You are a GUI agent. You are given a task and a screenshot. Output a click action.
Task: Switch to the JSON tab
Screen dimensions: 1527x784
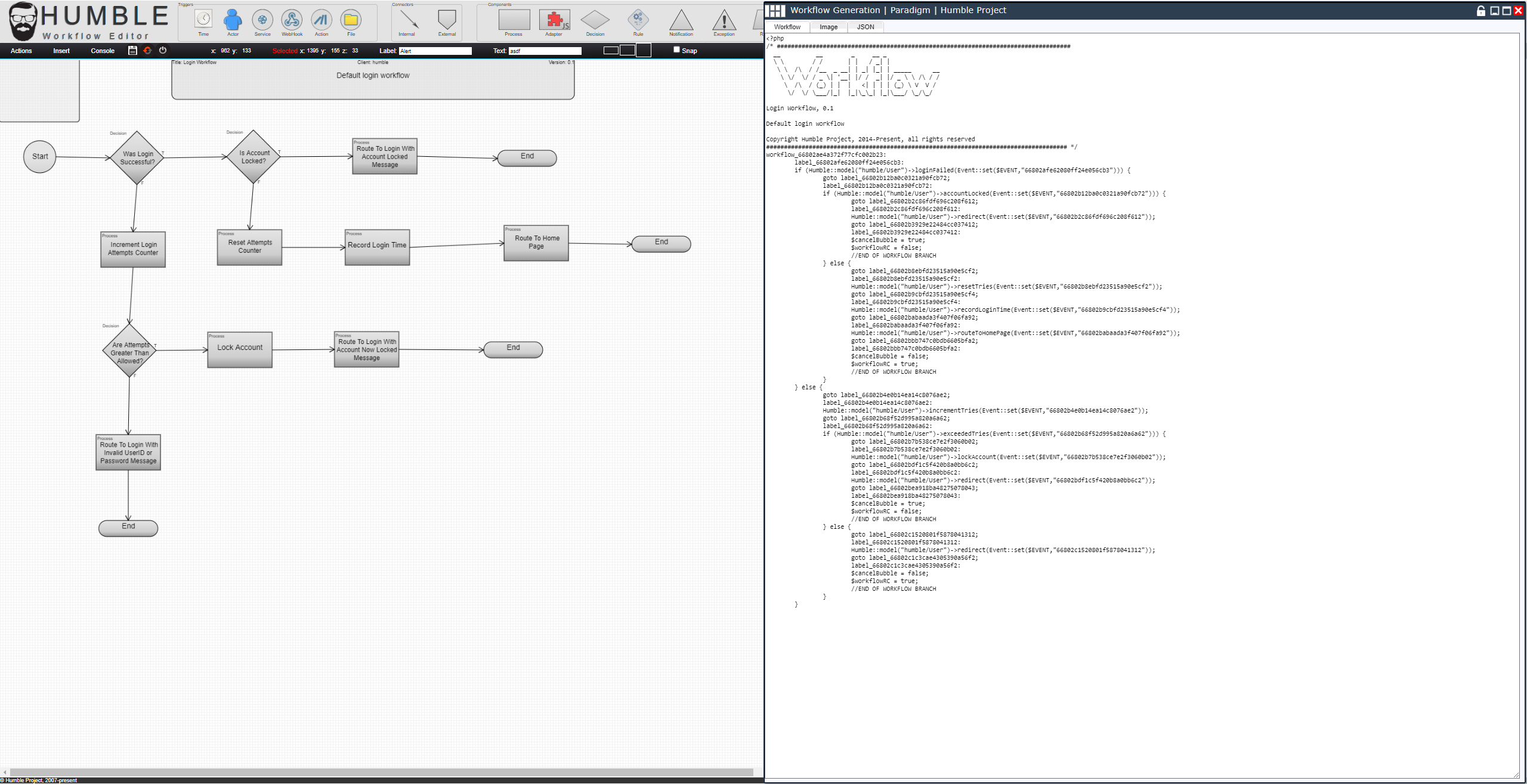pos(864,27)
